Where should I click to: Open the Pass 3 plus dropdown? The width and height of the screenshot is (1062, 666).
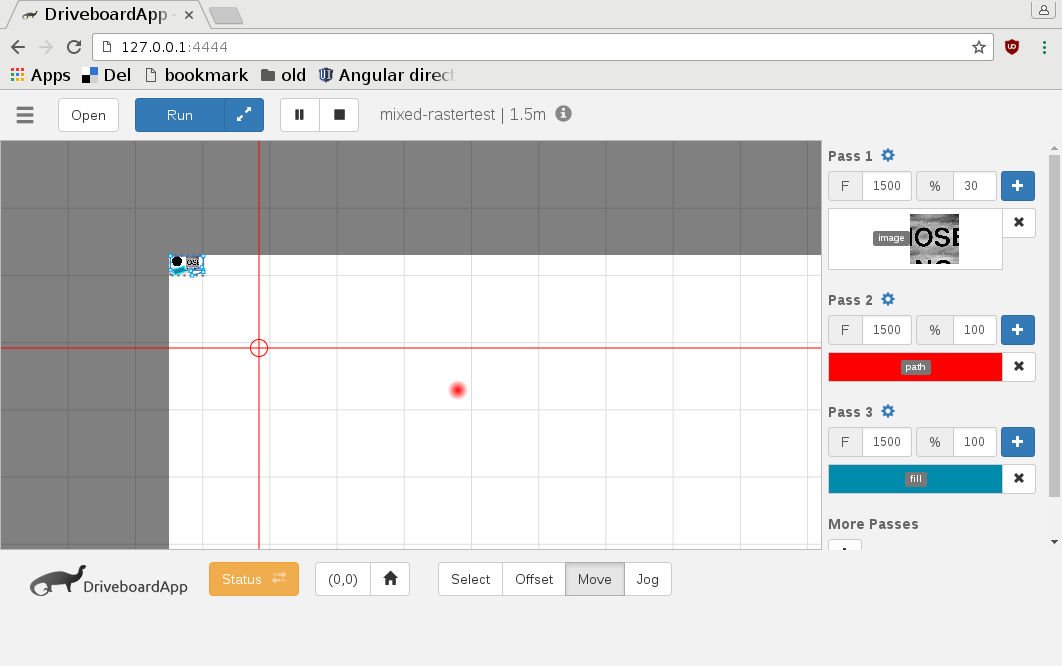point(1017,442)
